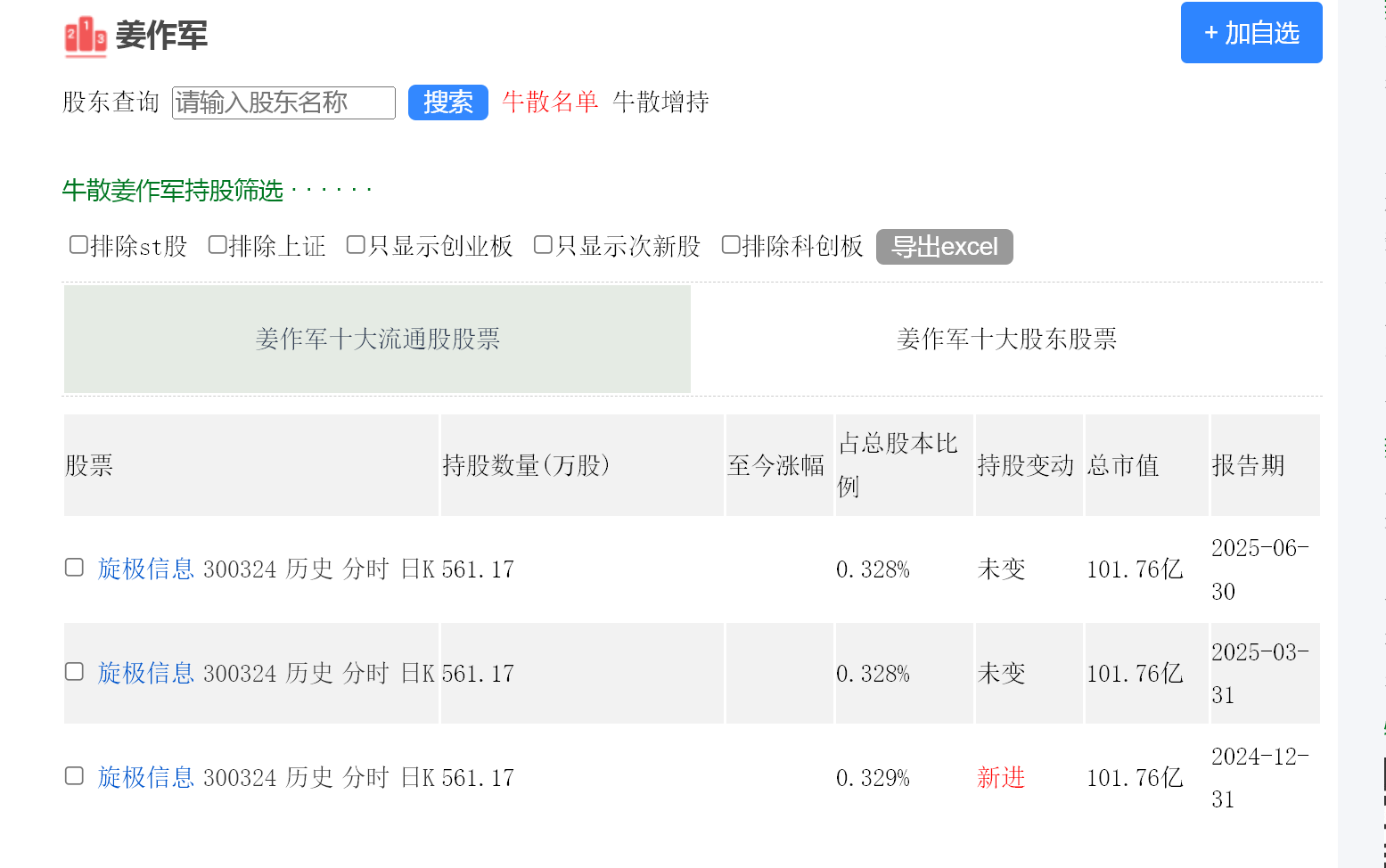
Task: Enable the 排除st股 checkbox
Action: (78, 245)
